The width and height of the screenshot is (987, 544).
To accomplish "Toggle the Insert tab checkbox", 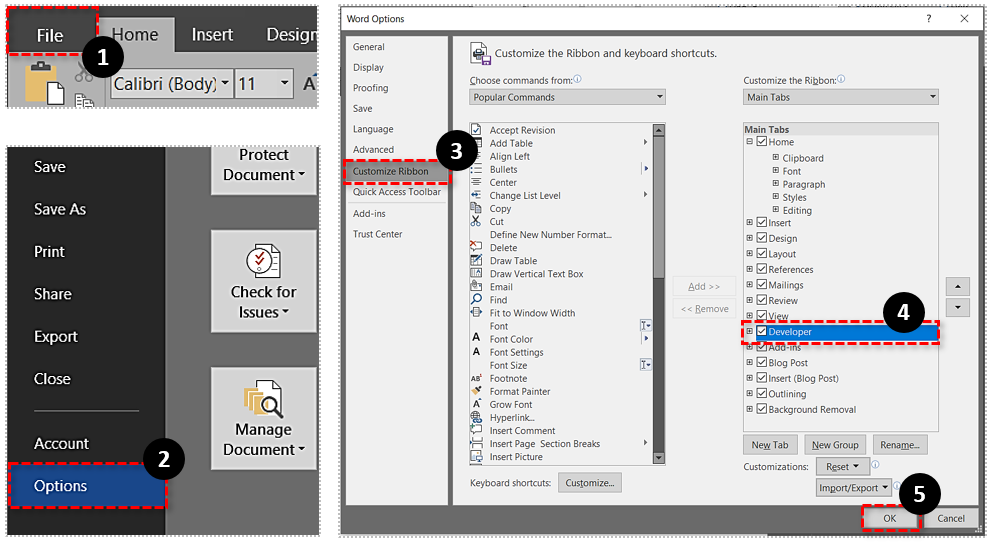I will pyautogui.click(x=762, y=222).
